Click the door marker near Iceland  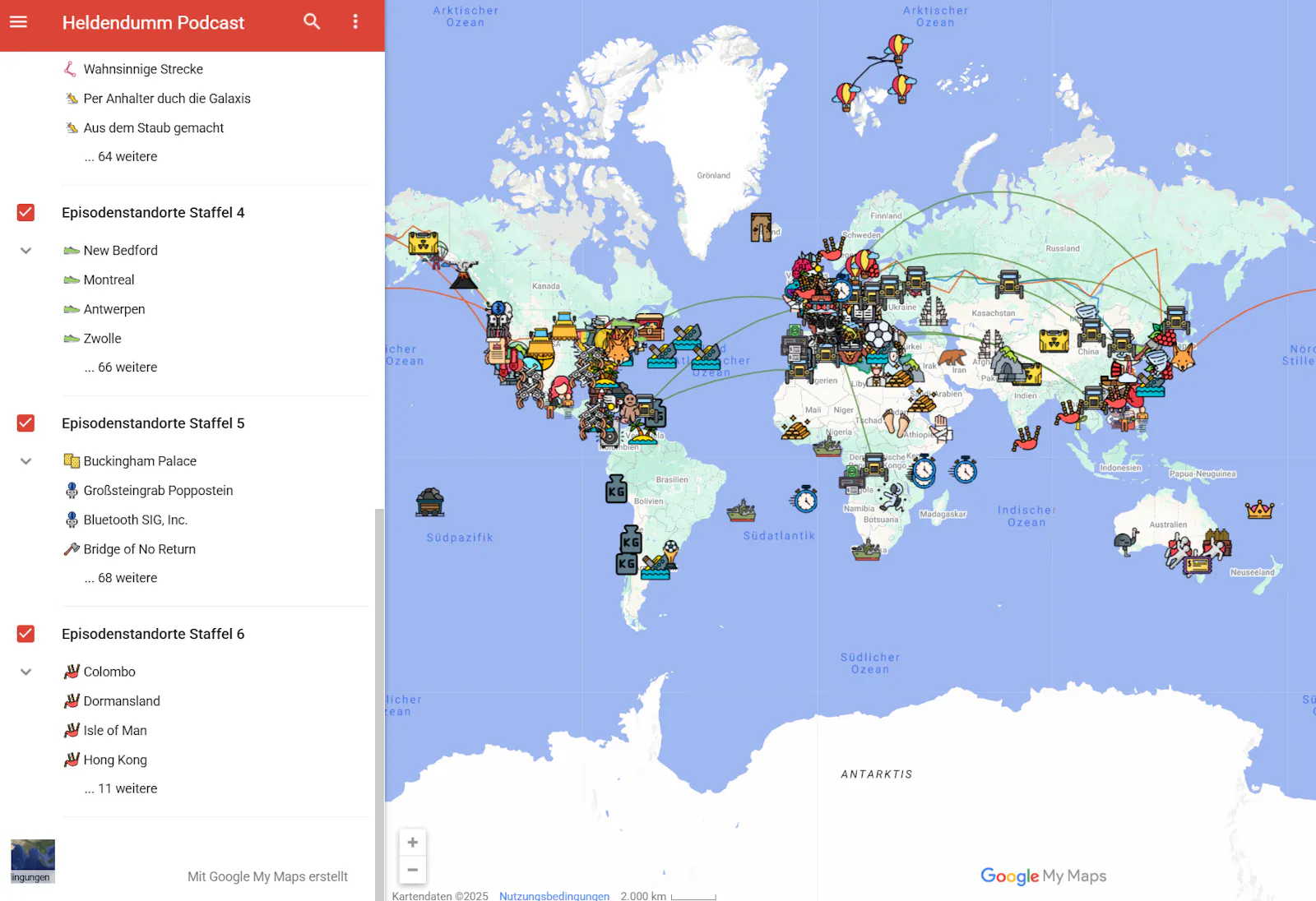click(761, 227)
